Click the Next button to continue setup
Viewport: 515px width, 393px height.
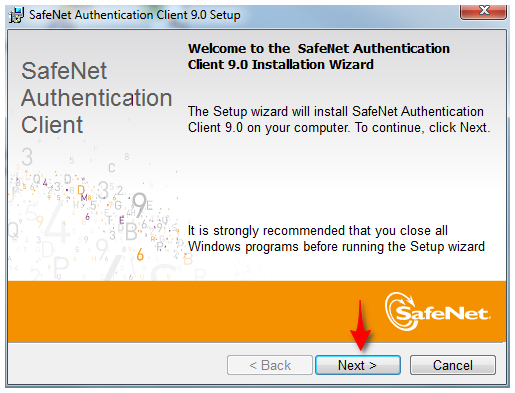pos(358,365)
